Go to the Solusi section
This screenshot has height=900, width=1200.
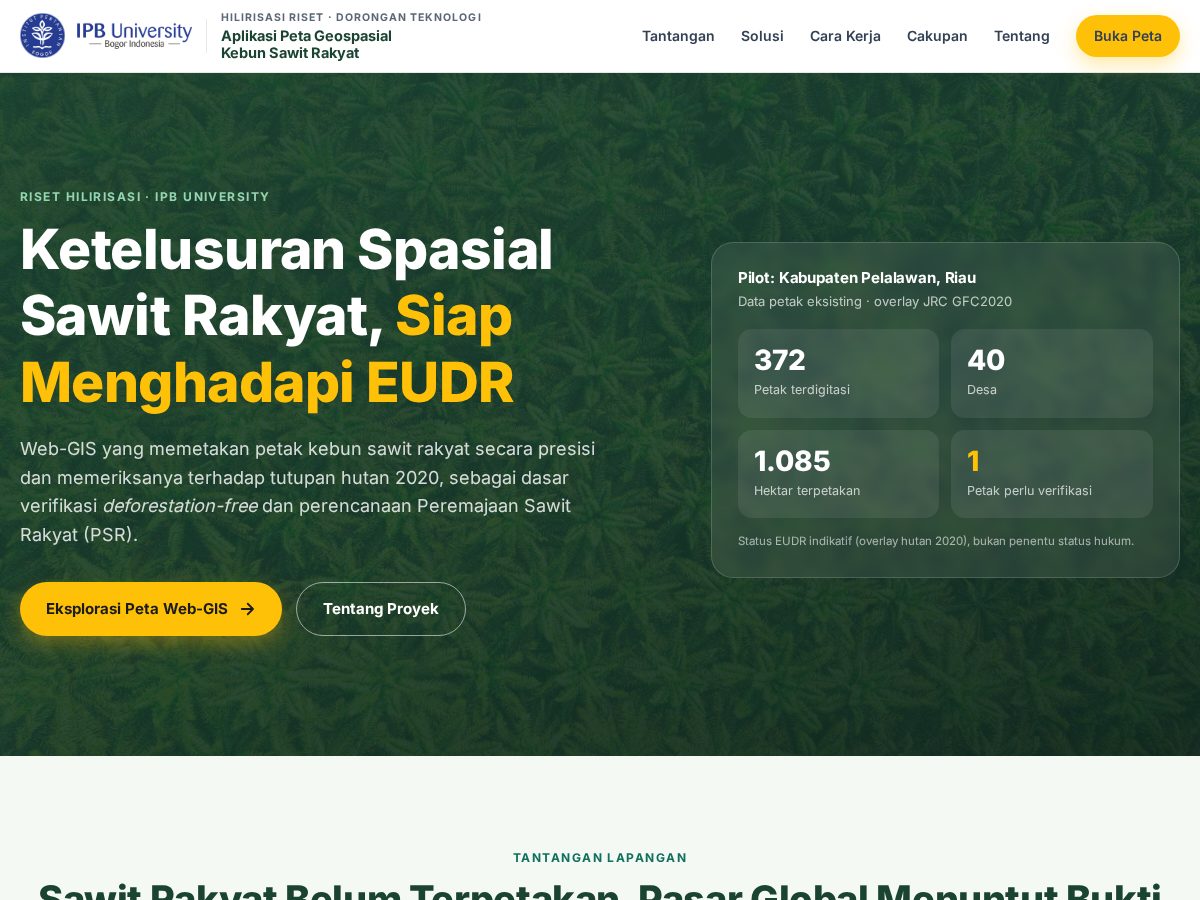pyautogui.click(x=762, y=36)
